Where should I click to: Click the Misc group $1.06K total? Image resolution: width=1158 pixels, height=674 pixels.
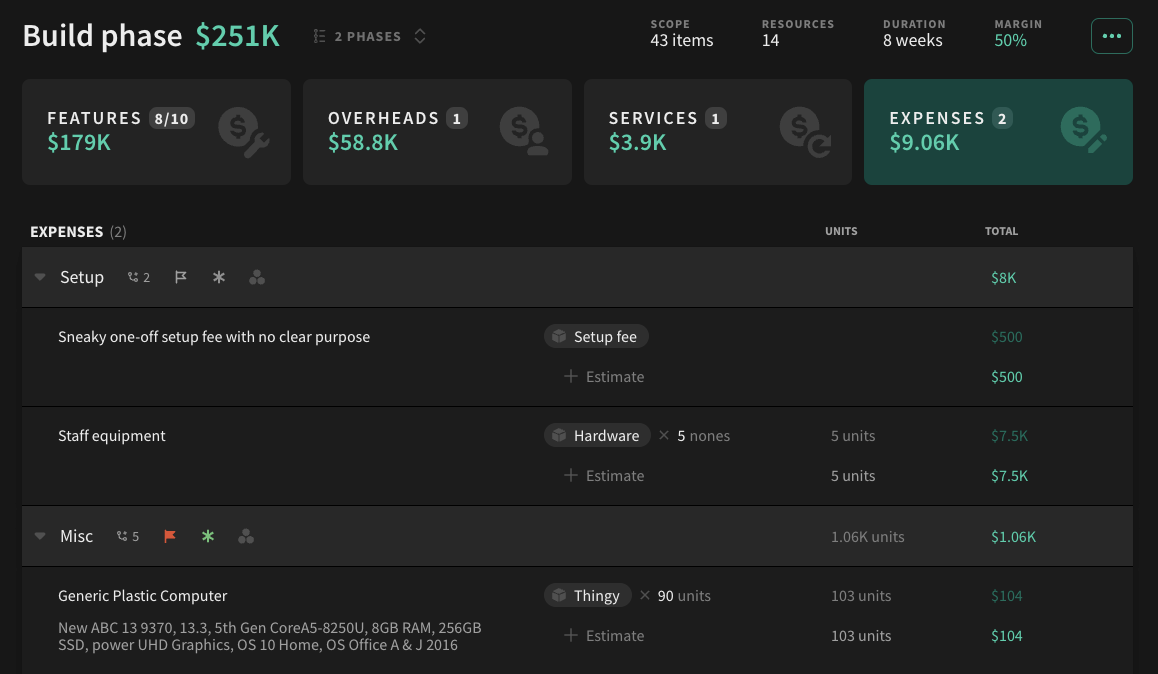point(1013,537)
